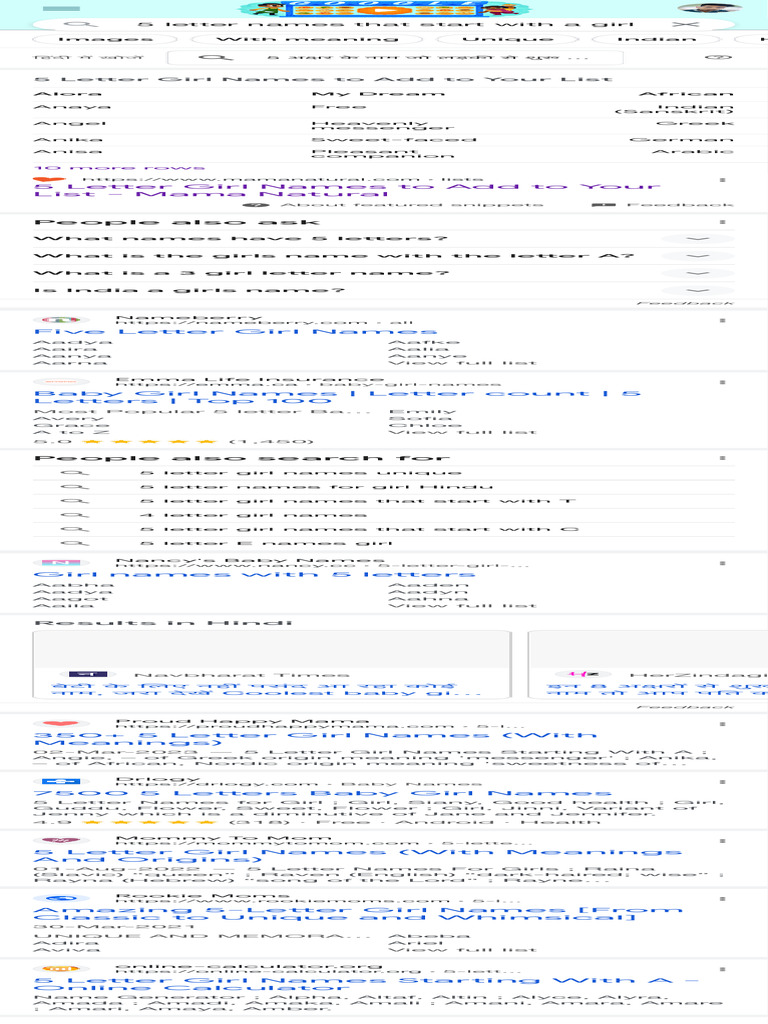
Task: Click View full list in Nameberry result
Action: (x=462, y=362)
